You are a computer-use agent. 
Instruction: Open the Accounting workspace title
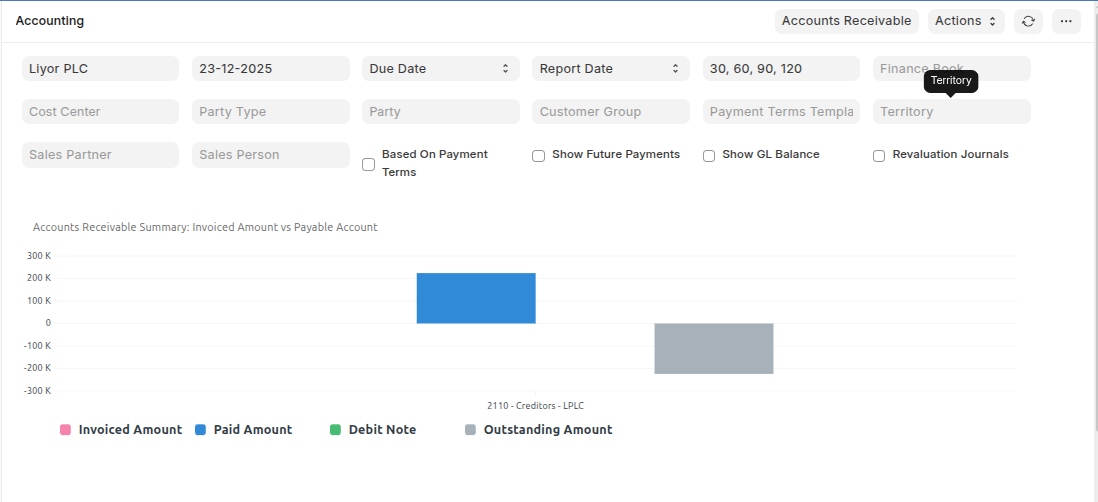point(50,21)
